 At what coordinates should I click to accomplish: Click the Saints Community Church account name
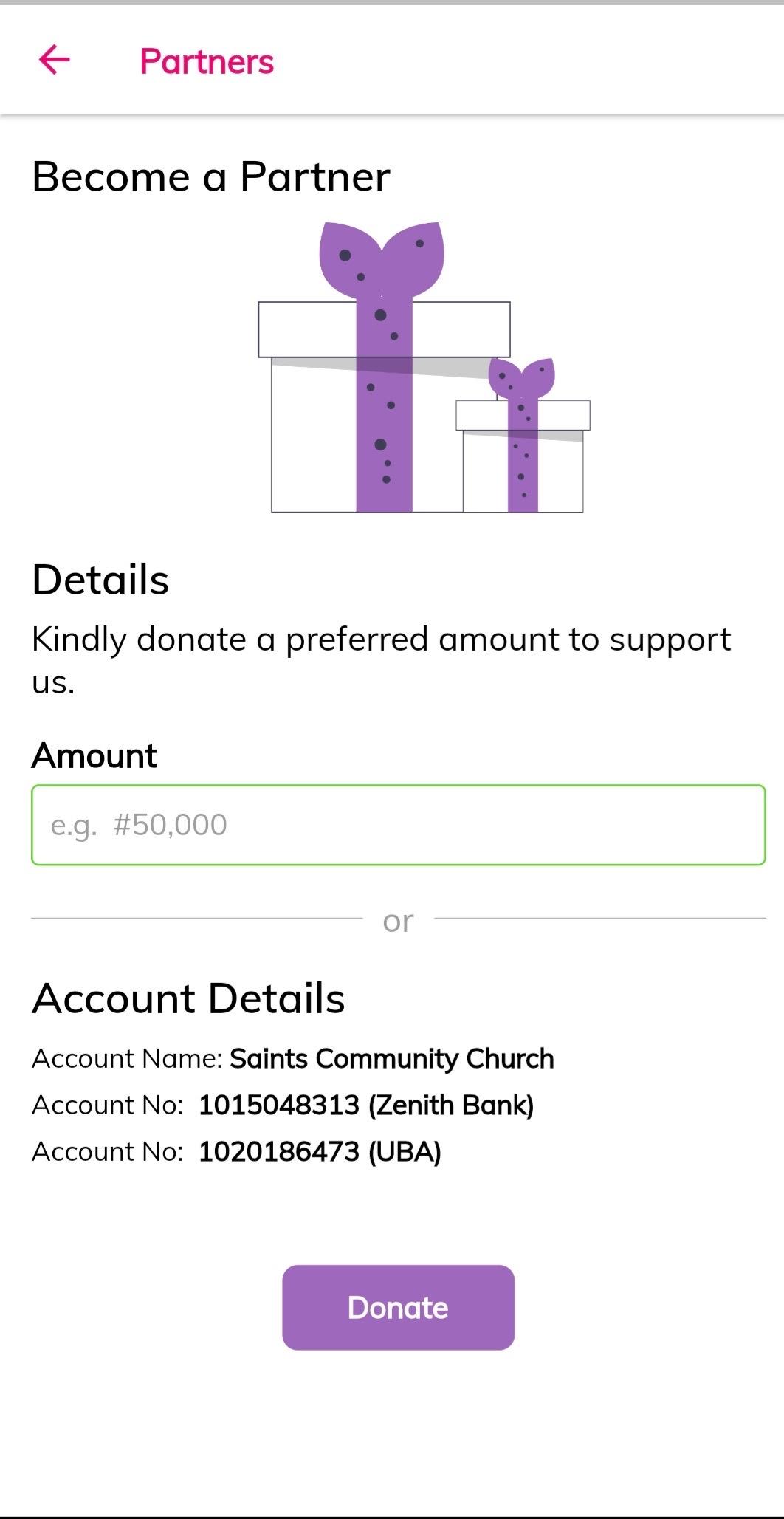click(x=391, y=1058)
